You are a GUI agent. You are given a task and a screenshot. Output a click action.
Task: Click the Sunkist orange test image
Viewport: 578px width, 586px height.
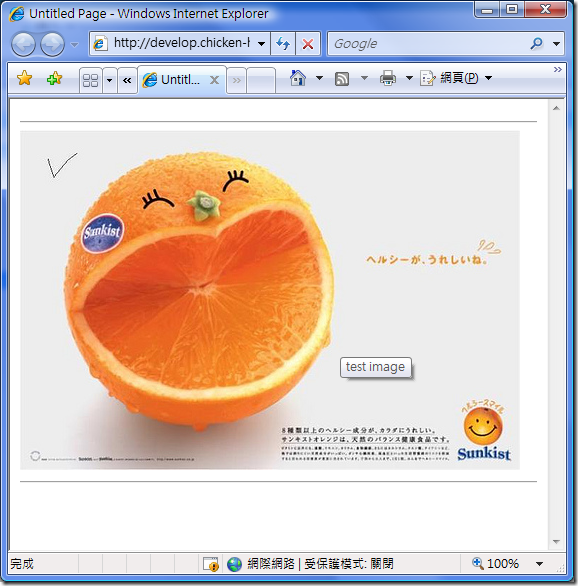click(270, 300)
